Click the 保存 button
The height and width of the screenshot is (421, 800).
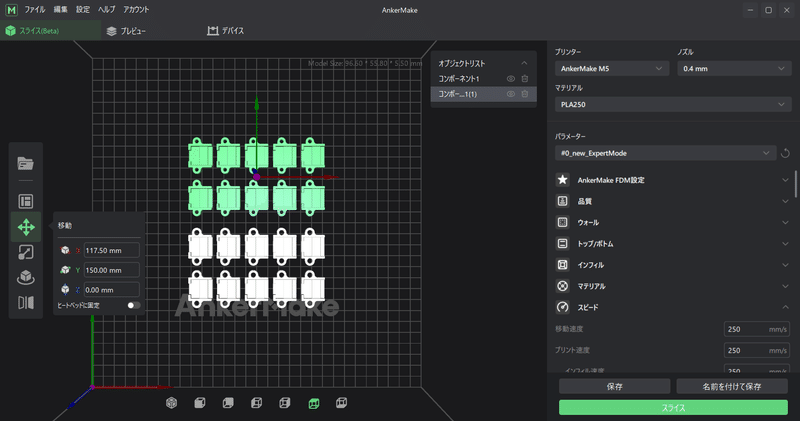[x=614, y=386]
